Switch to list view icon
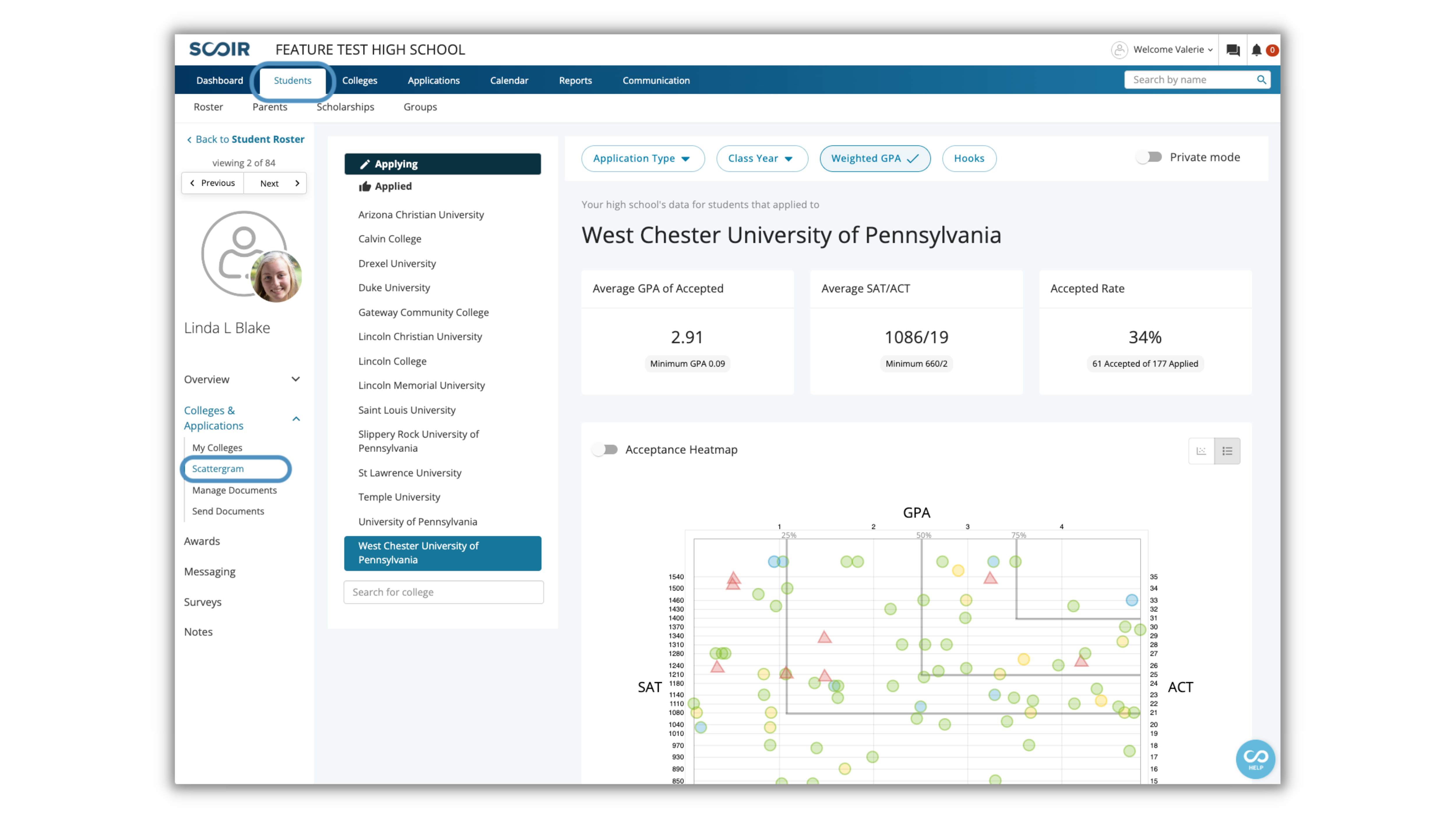The width and height of the screenshot is (1456, 819). click(x=1227, y=450)
